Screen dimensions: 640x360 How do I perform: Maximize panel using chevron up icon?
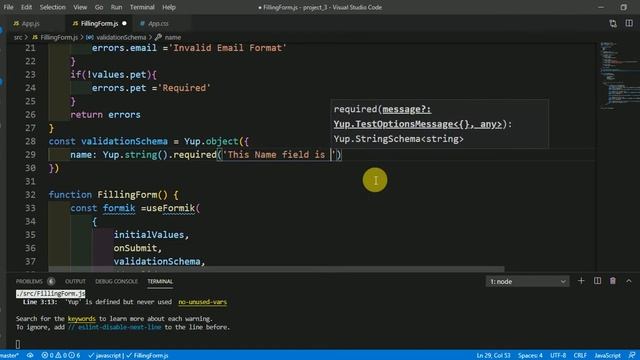click(x=629, y=281)
